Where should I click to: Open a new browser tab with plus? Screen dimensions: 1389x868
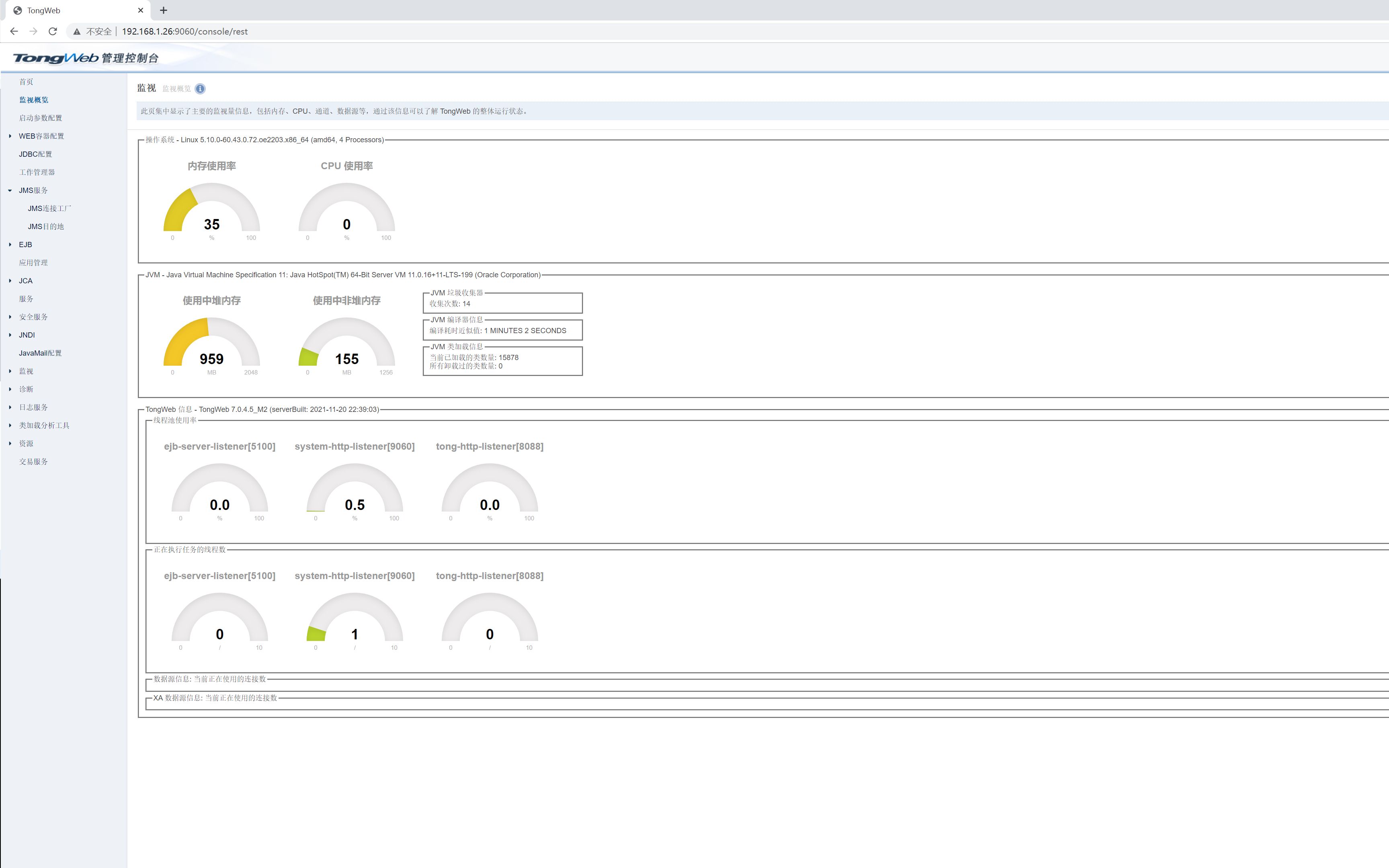164,10
